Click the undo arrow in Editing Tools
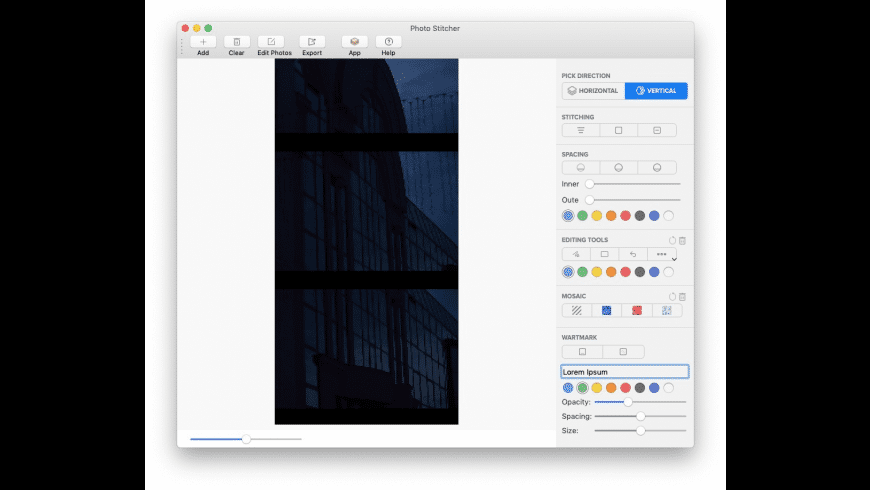The height and width of the screenshot is (490, 870). pyautogui.click(x=633, y=254)
